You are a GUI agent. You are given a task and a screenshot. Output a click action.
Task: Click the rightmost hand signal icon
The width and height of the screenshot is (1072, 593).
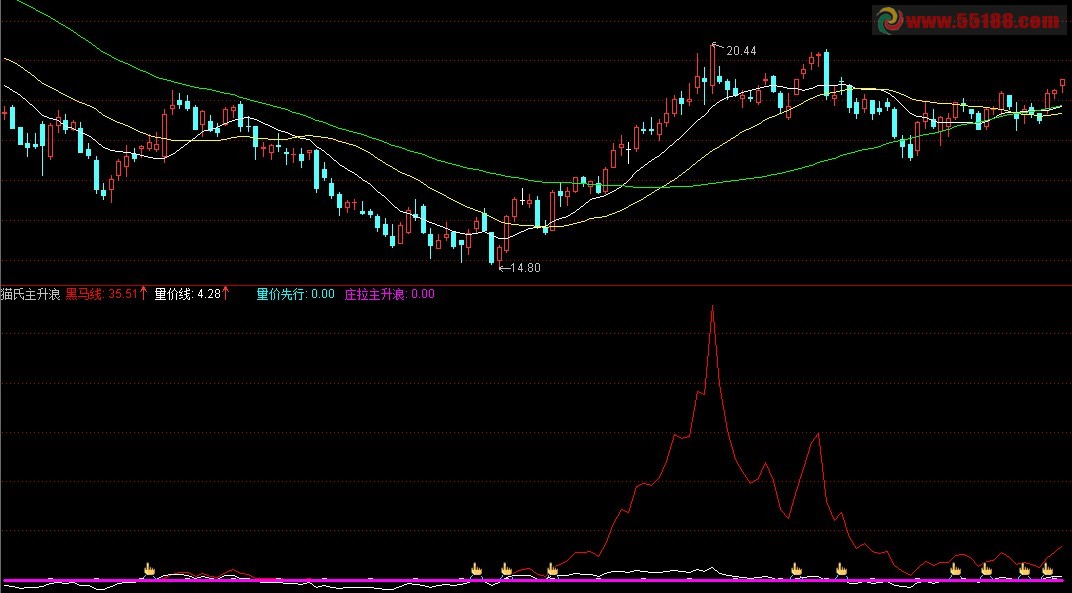click(1048, 570)
